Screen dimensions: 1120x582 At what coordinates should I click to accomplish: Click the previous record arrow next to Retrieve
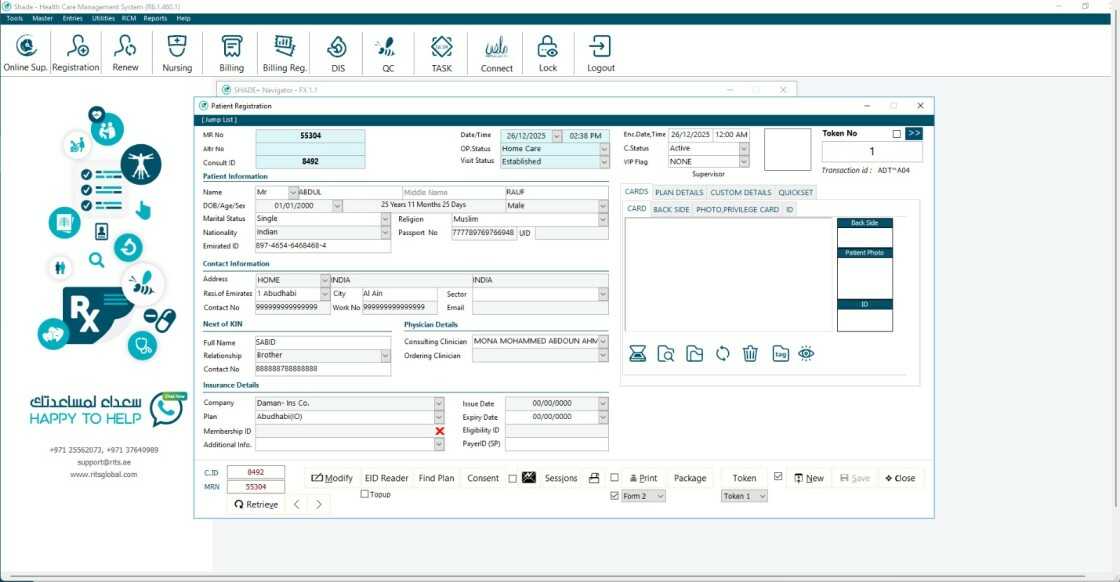pos(297,504)
